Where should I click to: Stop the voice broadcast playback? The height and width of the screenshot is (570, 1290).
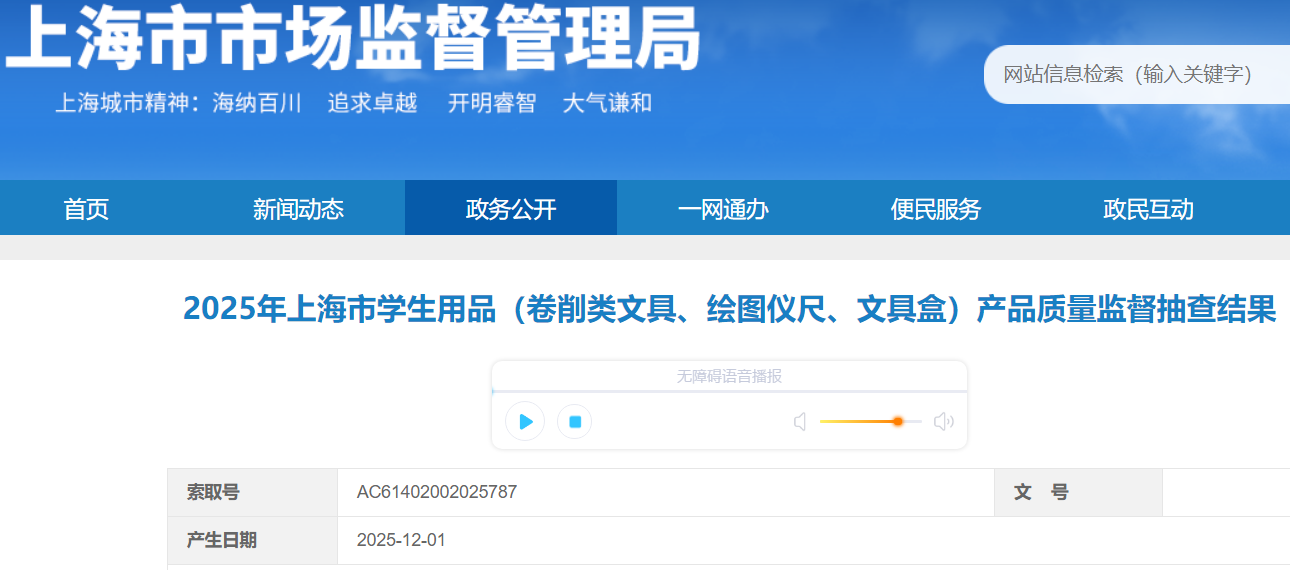(x=575, y=421)
